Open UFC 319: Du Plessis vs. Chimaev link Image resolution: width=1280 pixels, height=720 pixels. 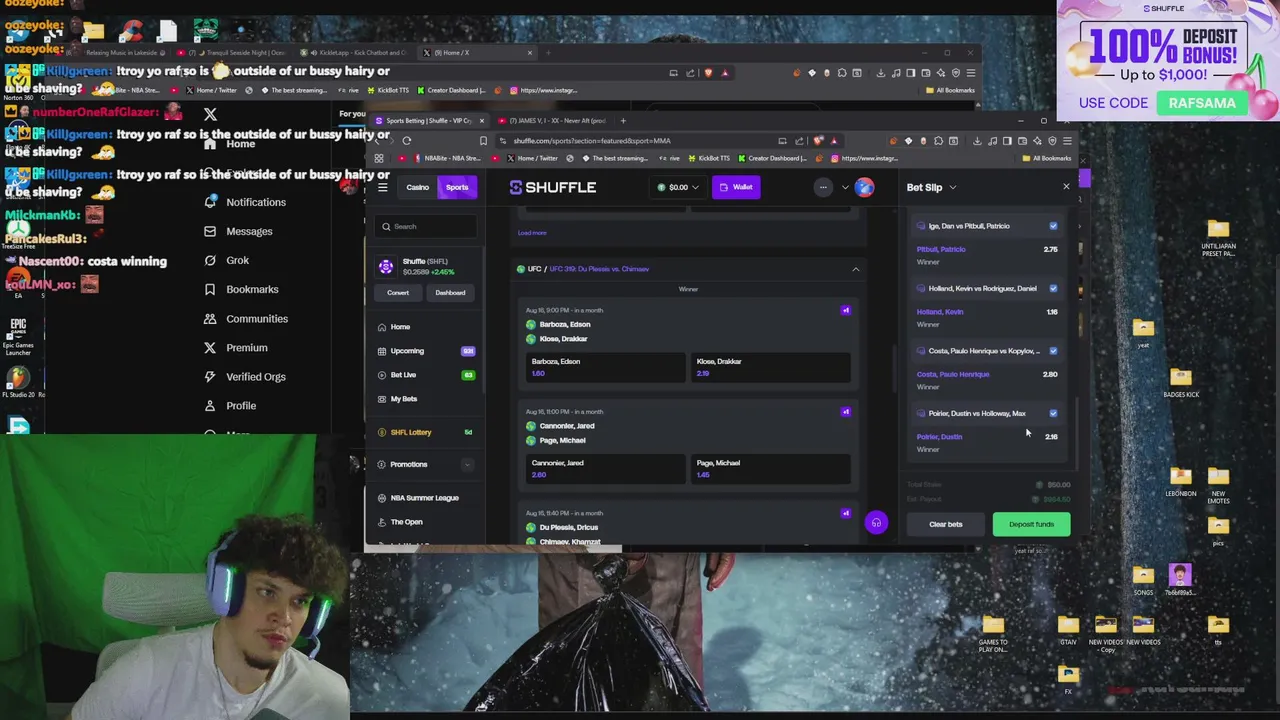(x=599, y=269)
